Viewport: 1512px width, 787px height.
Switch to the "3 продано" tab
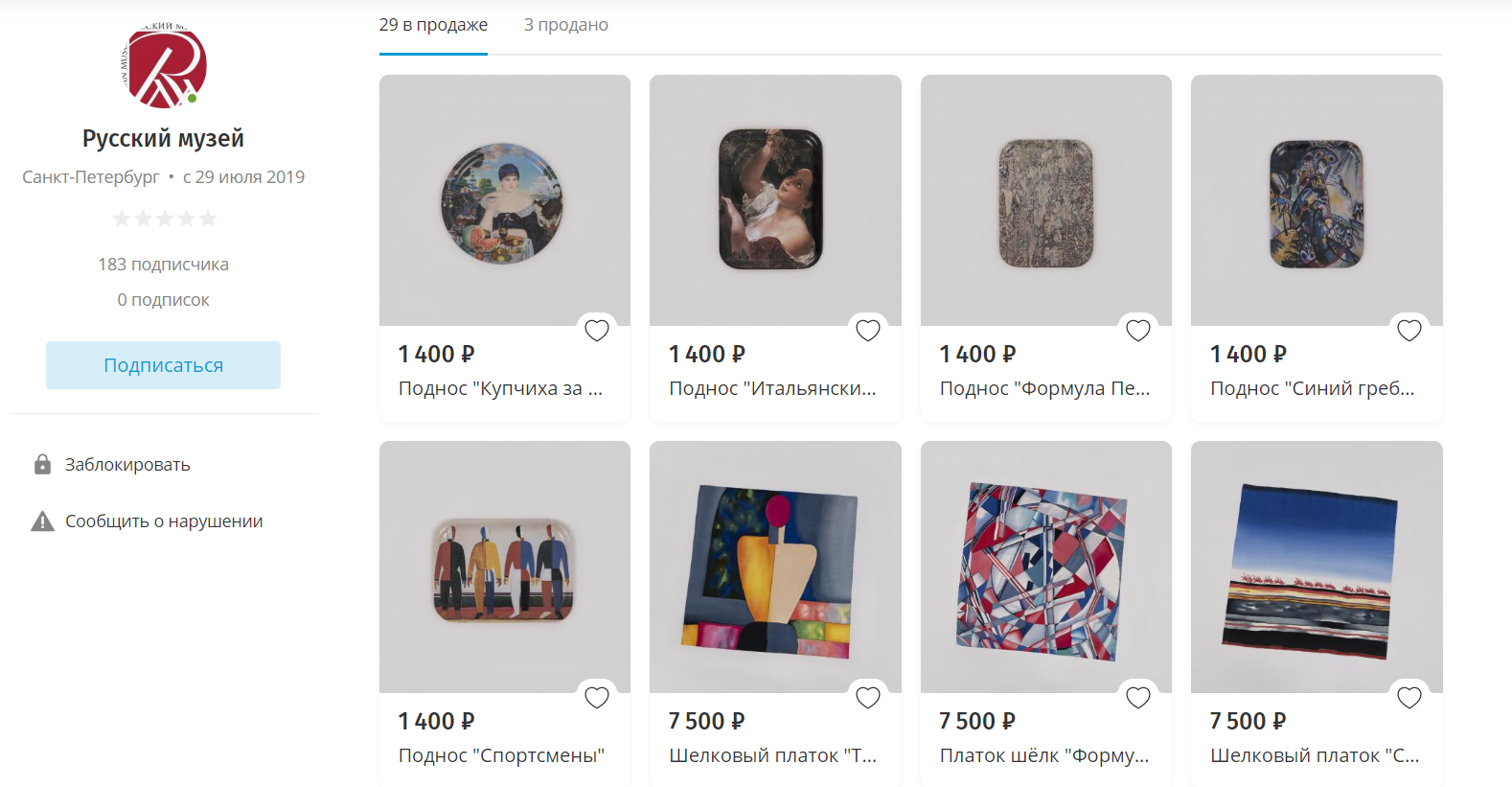coord(565,25)
